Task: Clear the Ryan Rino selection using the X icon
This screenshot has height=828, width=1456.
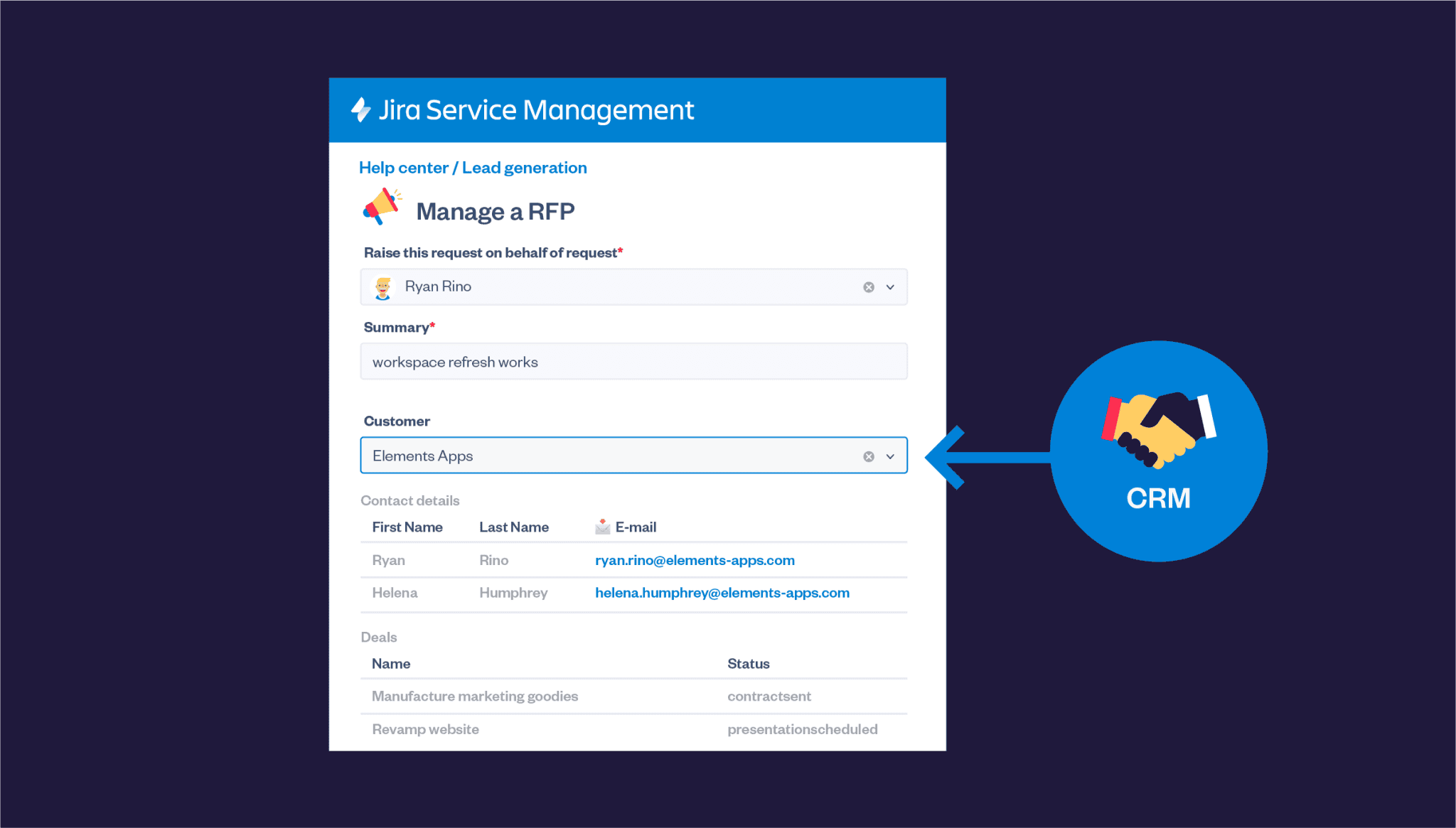Action: point(867,286)
